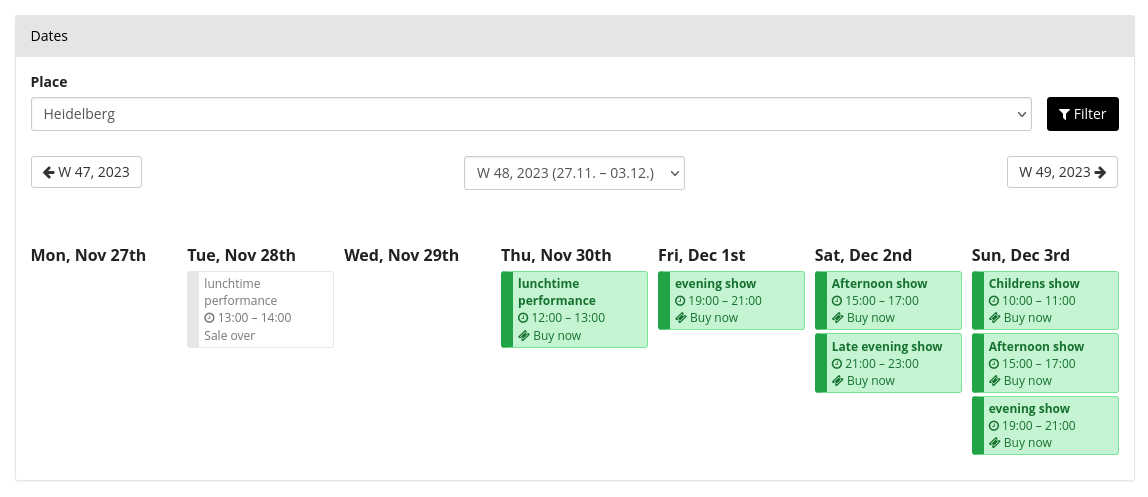Click Buy now for Childrens show

[1028, 318]
